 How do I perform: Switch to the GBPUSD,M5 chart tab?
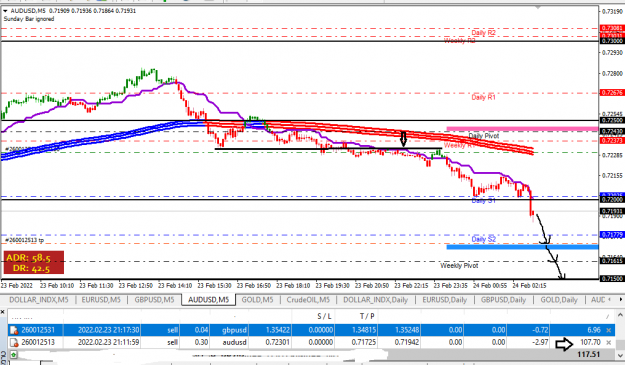coord(154,300)
